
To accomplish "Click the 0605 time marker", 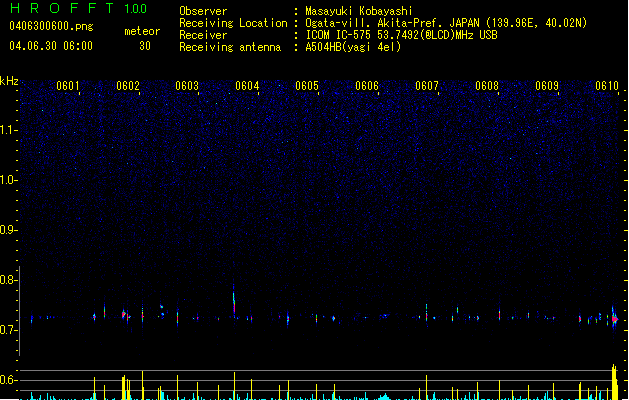I will click(x=307, y=86).
